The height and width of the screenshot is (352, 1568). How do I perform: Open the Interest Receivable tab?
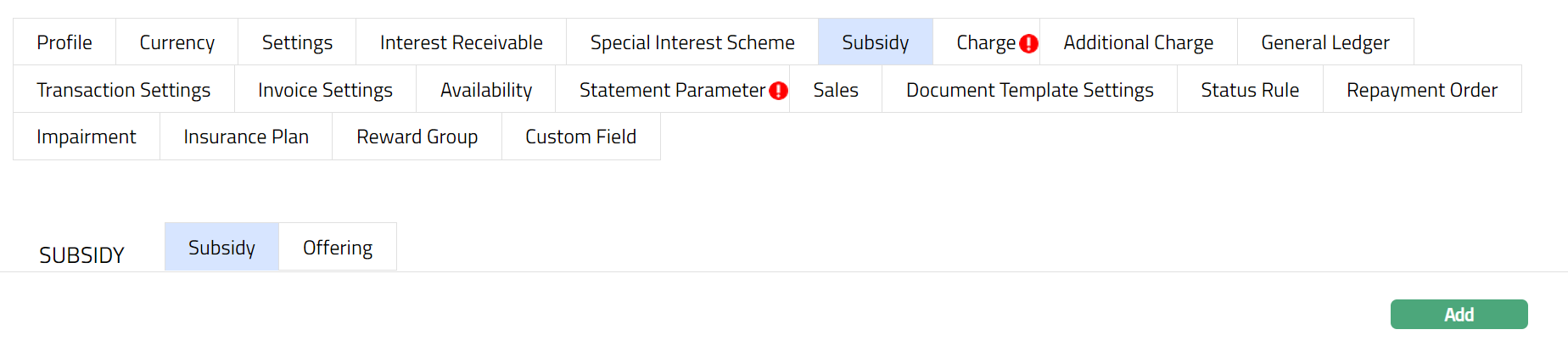(x=461, y=42)
